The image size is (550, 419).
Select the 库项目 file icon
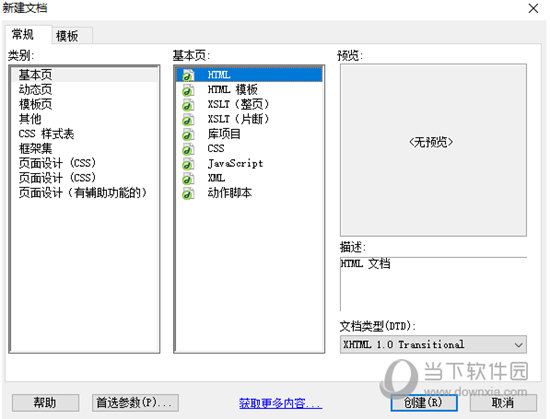pyautogui.click(x=188, y=134)
